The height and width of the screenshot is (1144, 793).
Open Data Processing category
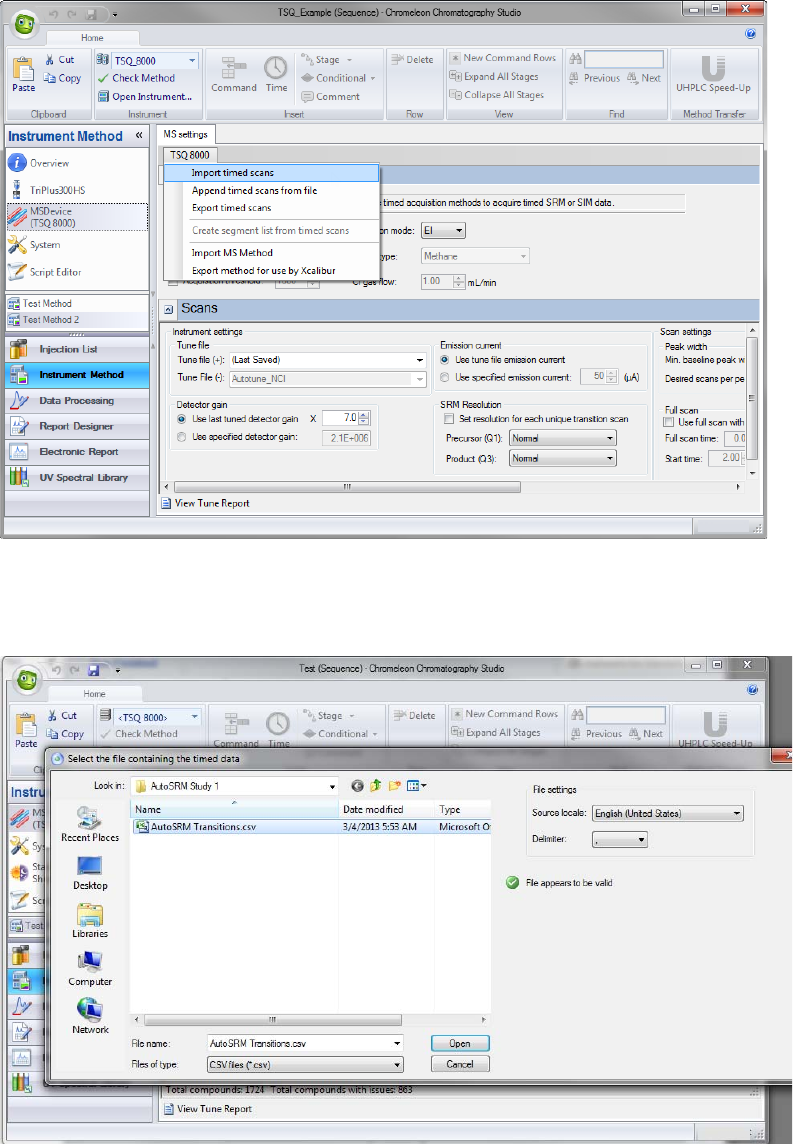[x=77, y=401]
